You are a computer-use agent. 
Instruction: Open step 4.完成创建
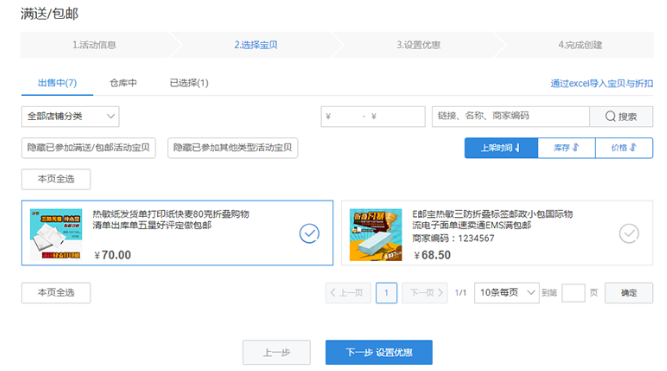(580, 45)
